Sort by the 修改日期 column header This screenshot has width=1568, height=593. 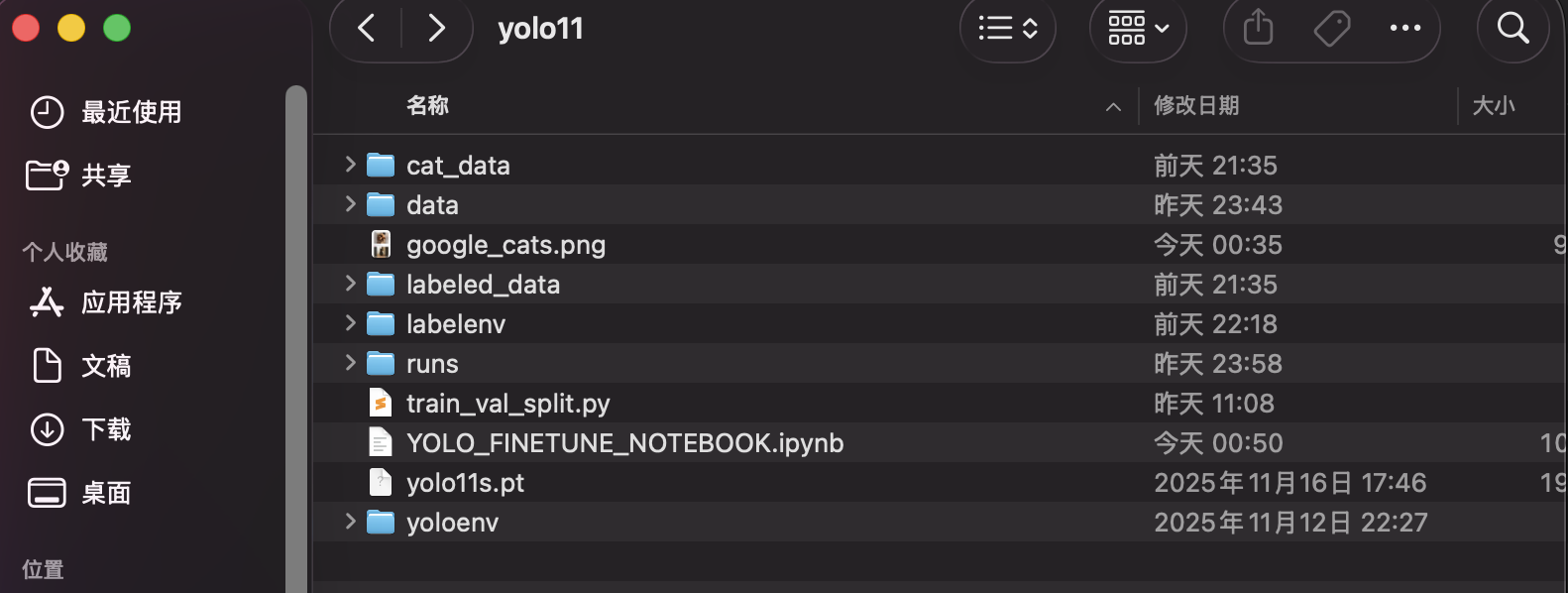click(x=1196, y=105)
